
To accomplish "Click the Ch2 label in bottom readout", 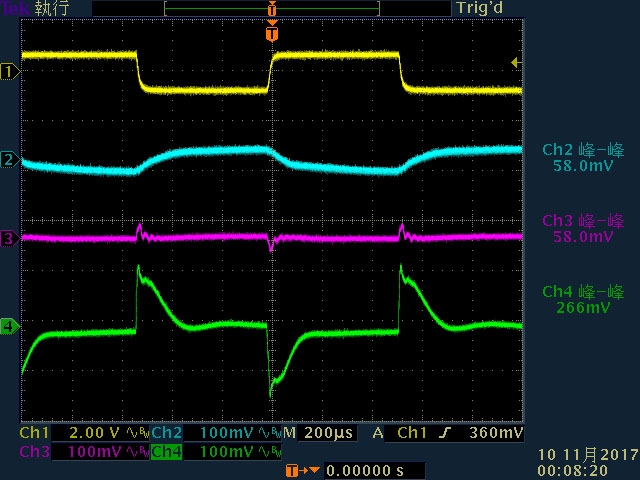I will coord(167,433).
